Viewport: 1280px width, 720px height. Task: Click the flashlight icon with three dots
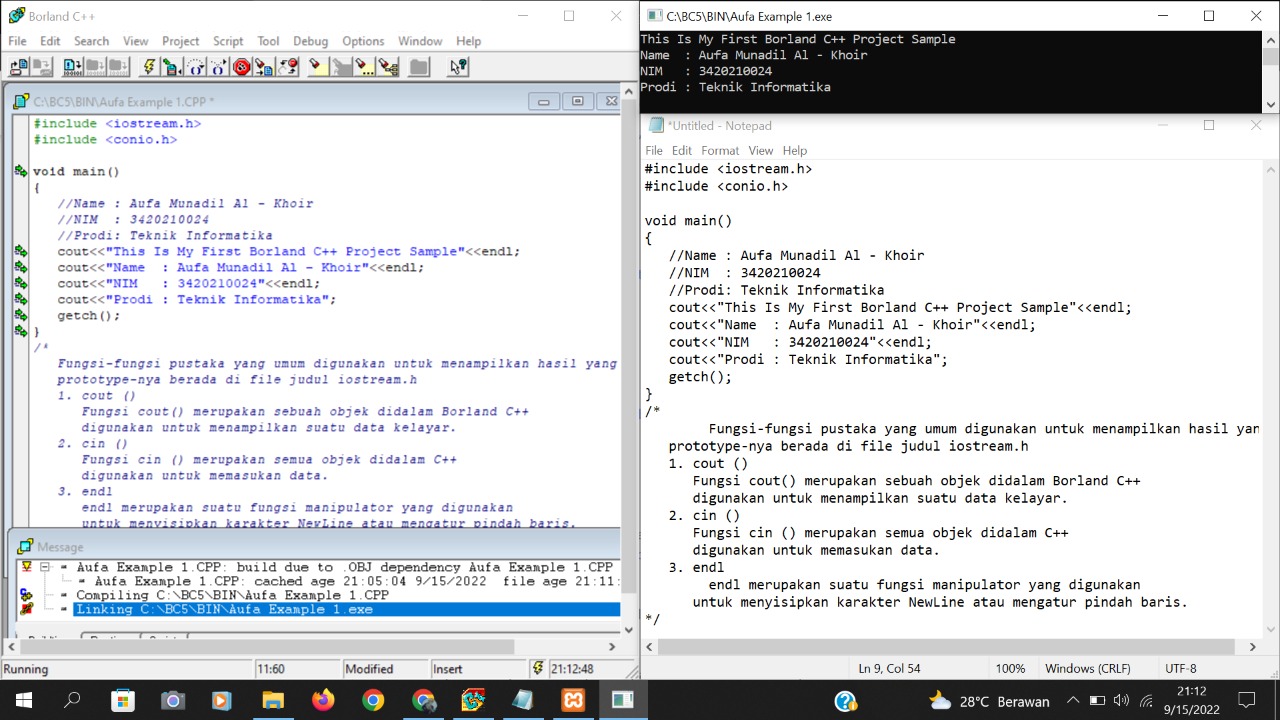point(365,67)
